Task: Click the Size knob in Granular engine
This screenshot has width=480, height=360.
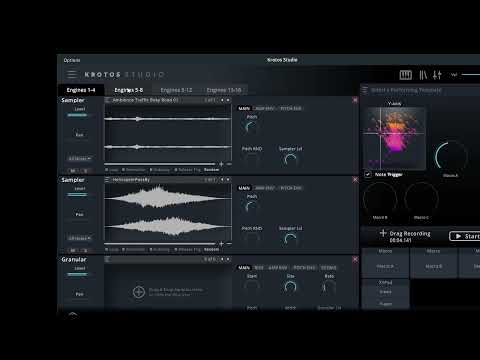Action: tap(290, 287)
